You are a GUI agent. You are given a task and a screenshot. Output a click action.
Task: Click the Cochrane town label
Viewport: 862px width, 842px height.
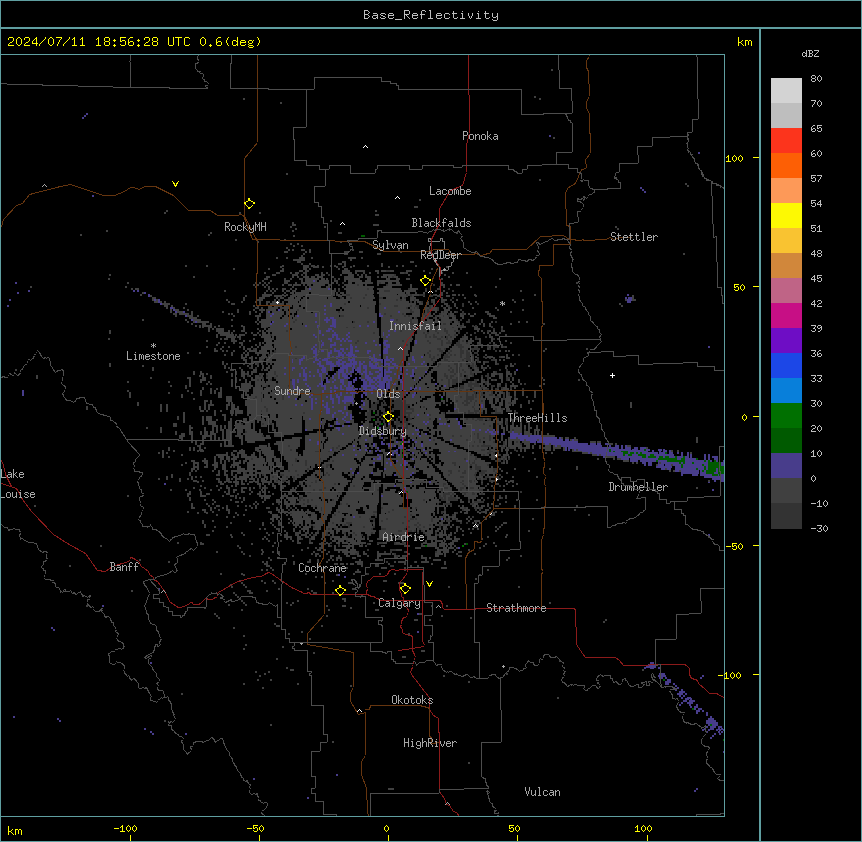tap(322, 568)
